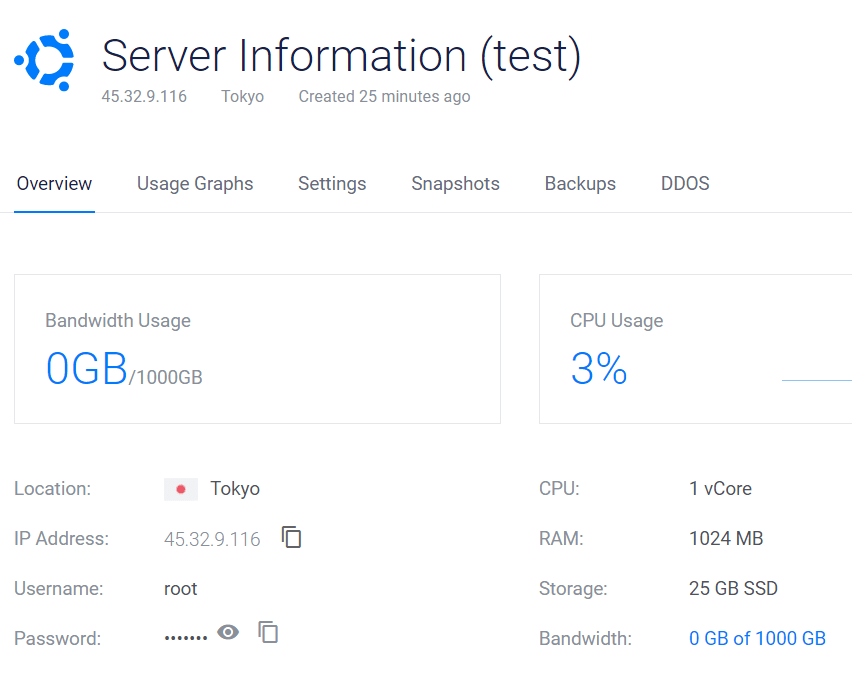Screen dimensions: 852x688
Task: Click the 0 GB of 1000 GB link
Action: tap(757, 639)
